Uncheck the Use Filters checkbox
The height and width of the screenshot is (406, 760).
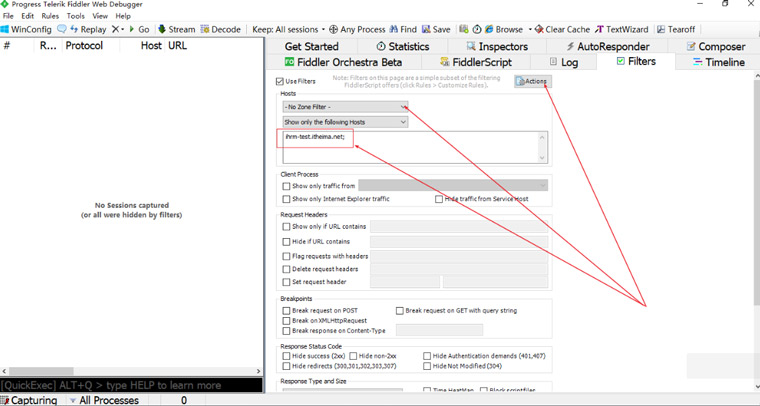coord(280,81)
